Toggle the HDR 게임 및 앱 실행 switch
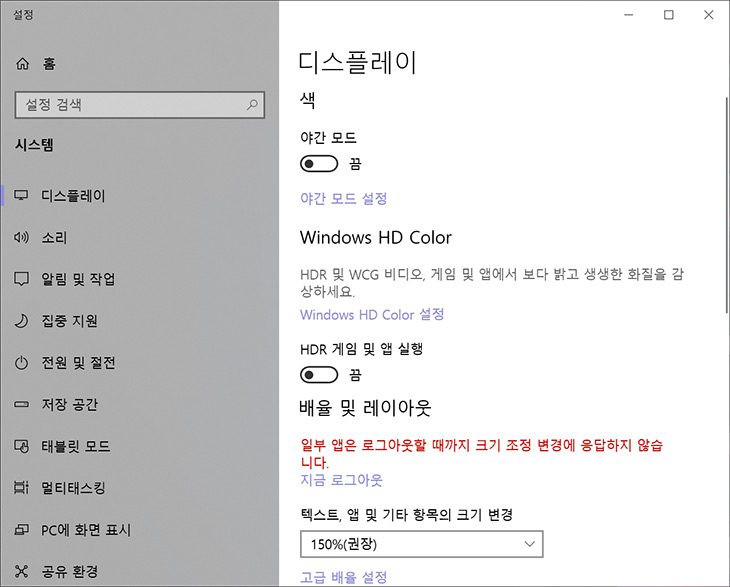This screenshot has width=730, height=587. [319, 375]
